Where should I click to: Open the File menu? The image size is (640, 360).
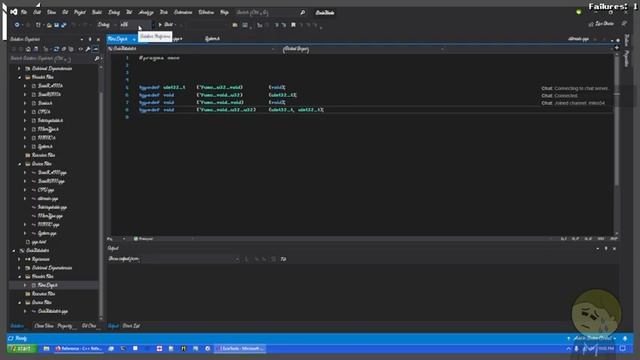24,12
